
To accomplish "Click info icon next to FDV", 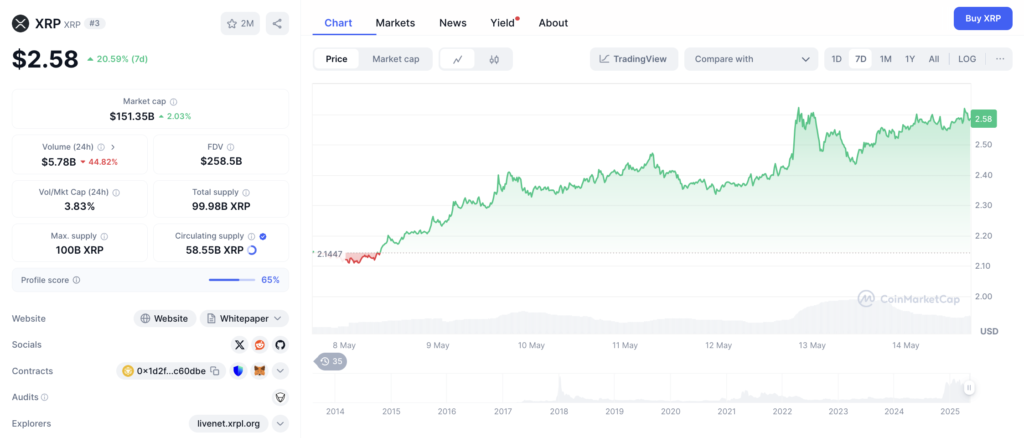I will pos(231,147).
